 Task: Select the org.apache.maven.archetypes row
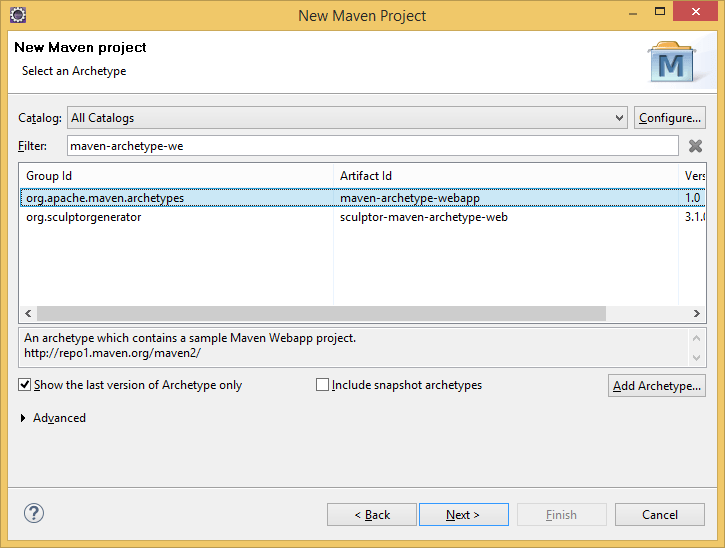pos(362,198)
